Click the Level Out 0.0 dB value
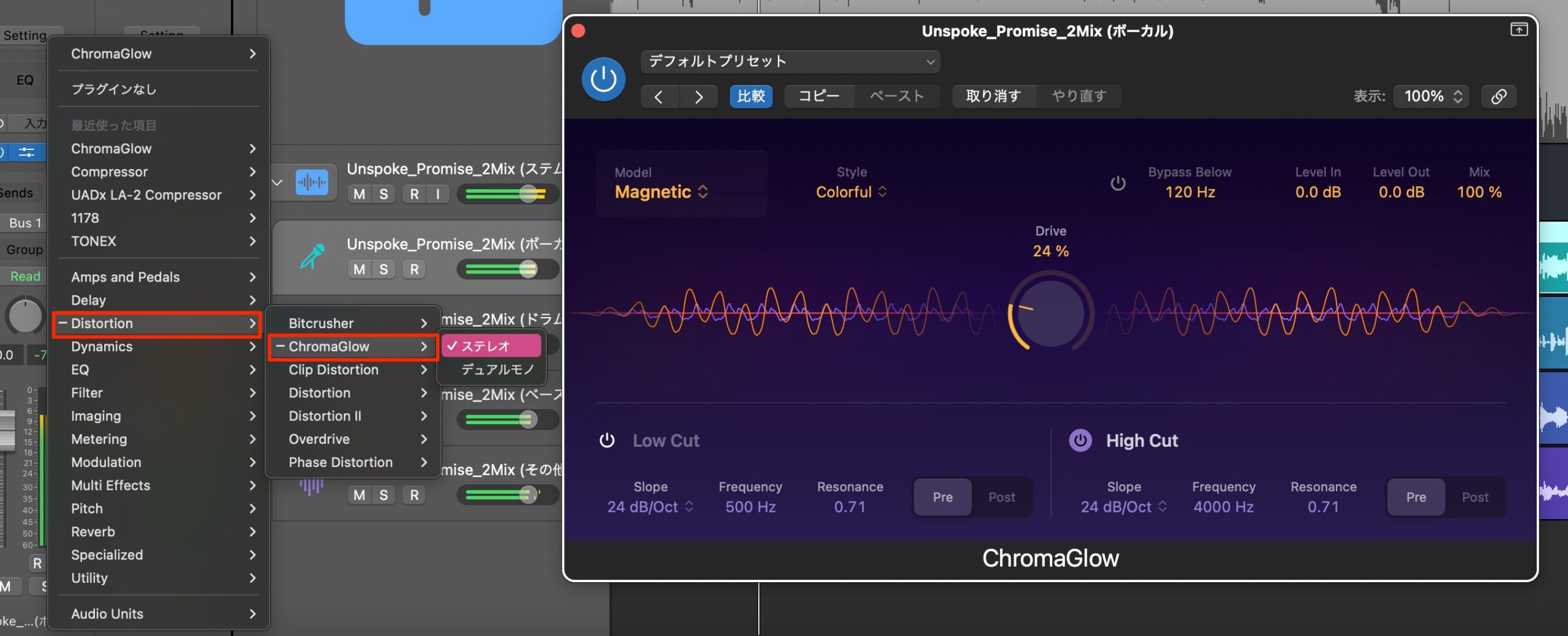This screenshot has width=1568, height=636. 1401,192
